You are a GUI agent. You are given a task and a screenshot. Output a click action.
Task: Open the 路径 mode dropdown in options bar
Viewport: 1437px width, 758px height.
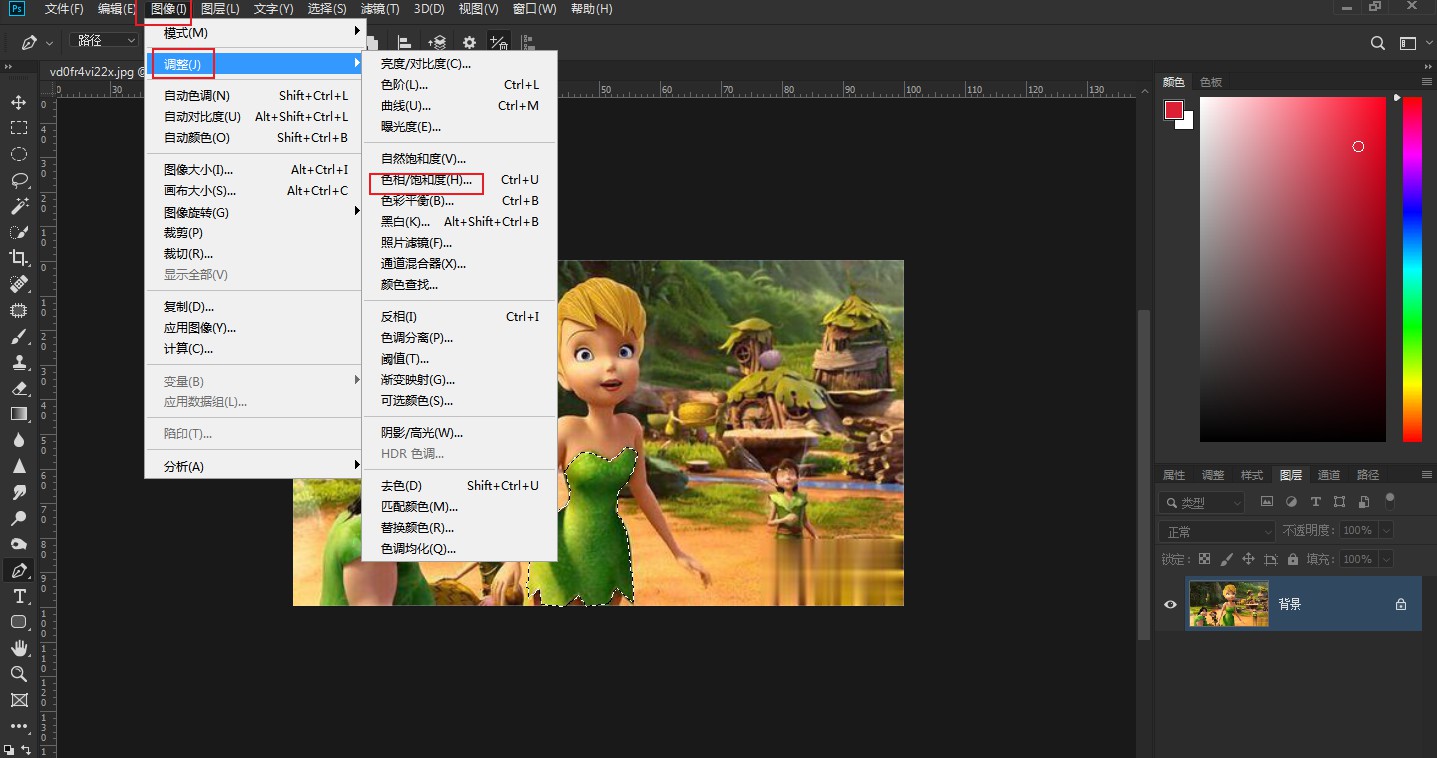(105, 41)
